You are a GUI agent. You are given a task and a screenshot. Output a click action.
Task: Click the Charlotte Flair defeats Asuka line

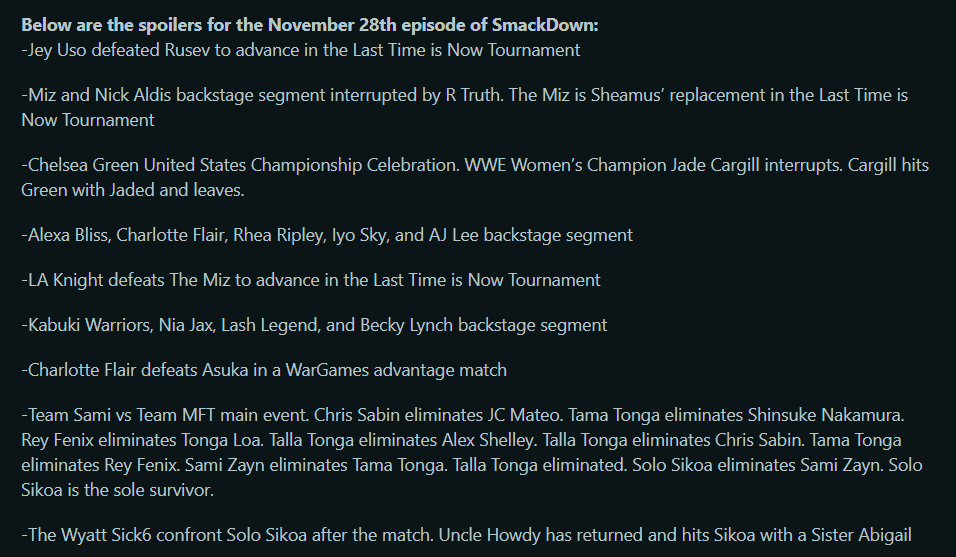coord(264,371)
